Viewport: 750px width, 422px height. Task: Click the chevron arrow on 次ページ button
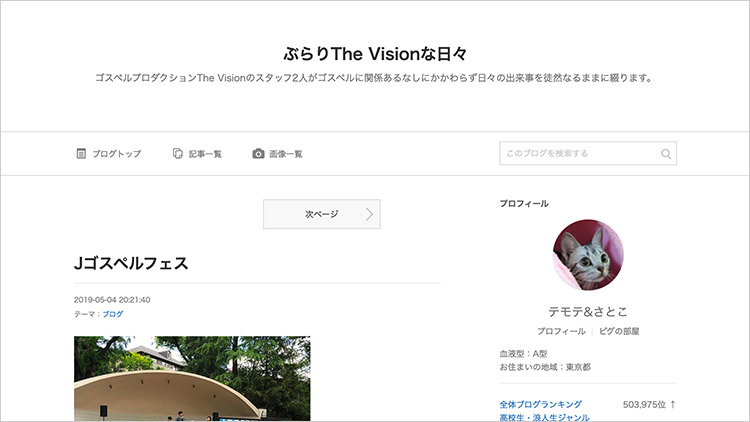(x=369, y=214)
